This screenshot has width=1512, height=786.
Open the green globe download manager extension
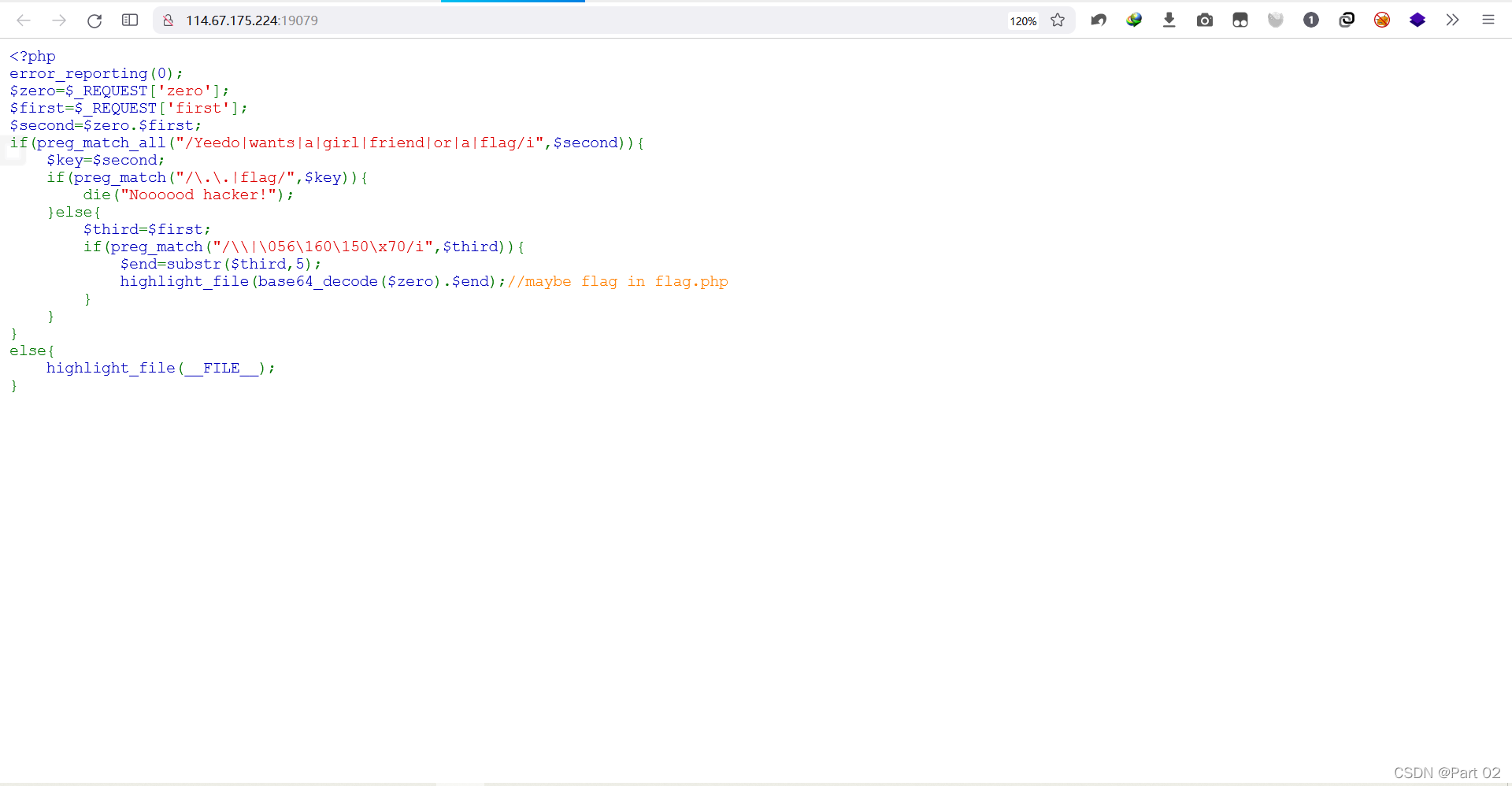tap(1134, 20)
